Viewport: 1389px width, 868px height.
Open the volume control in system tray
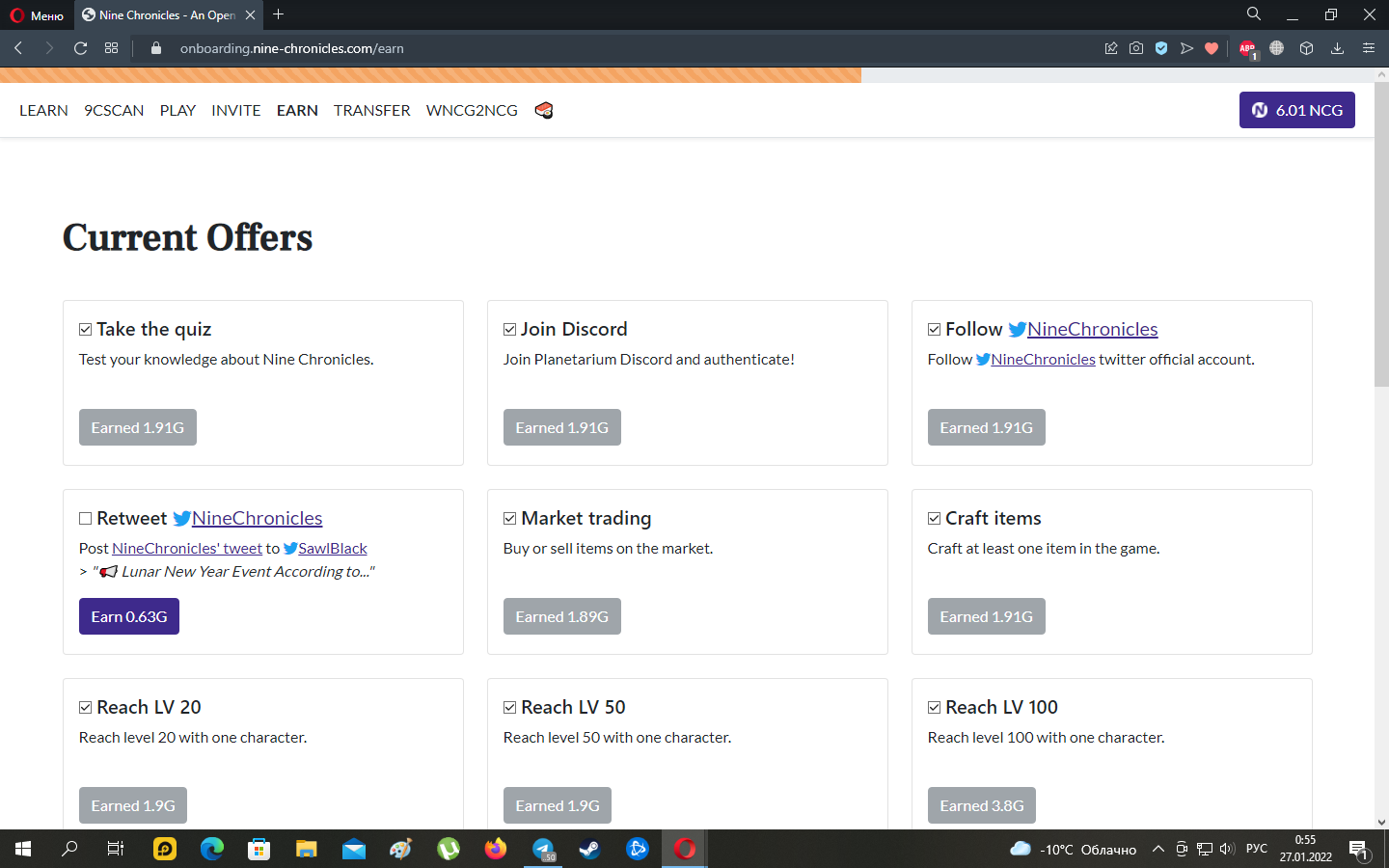pos(1227,849)
